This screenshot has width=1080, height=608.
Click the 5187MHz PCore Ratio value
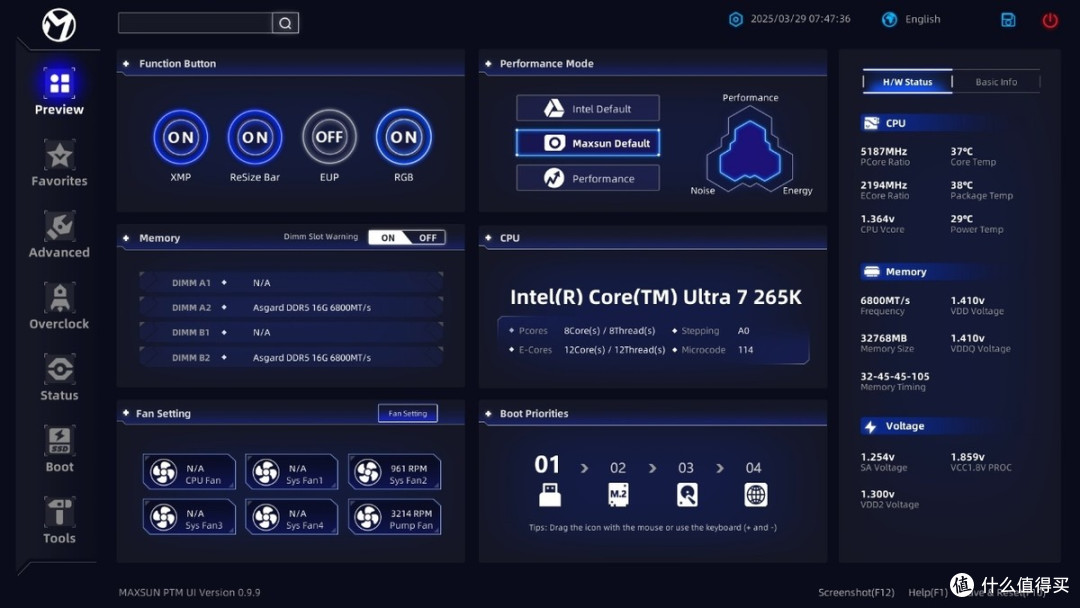click(x=884, y=151)
